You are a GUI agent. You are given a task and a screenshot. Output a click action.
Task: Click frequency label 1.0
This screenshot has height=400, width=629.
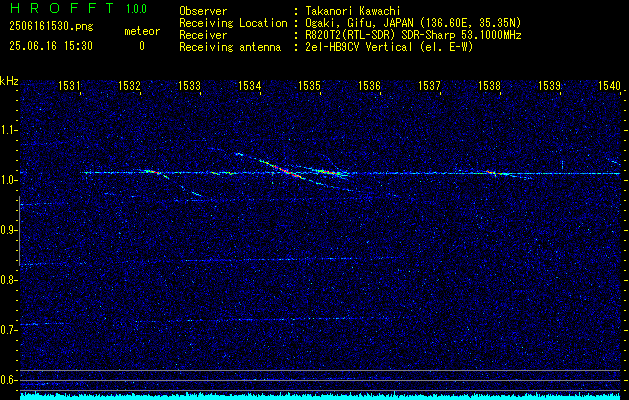click(8, 180)
